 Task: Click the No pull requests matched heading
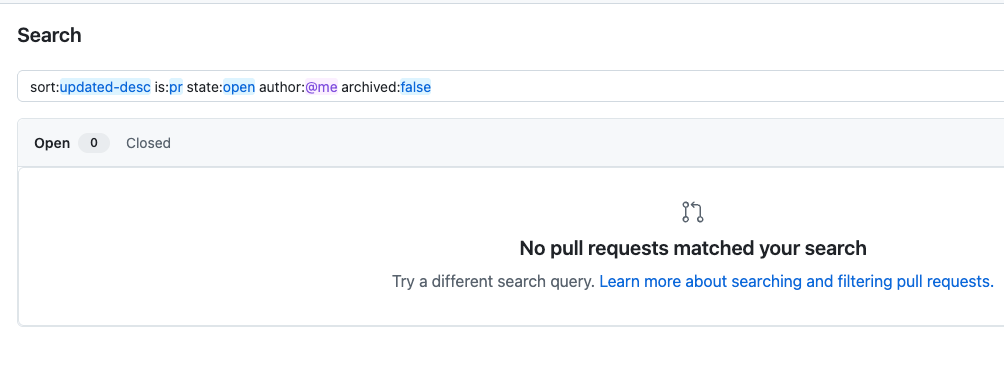(x=693, y=248)
